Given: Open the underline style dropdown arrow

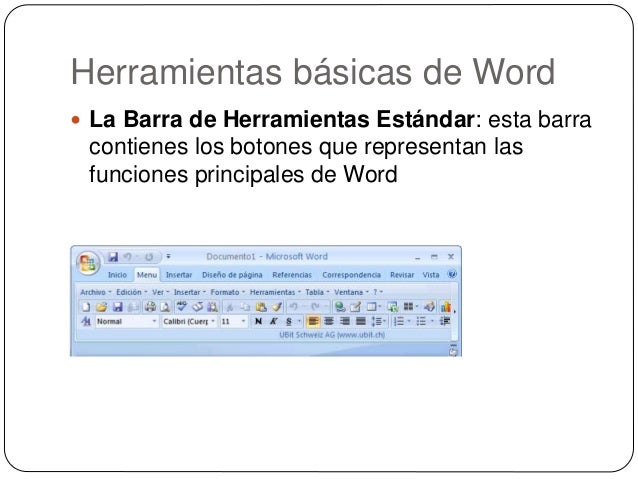Looking at the screenshot, I should pos(299,322).
